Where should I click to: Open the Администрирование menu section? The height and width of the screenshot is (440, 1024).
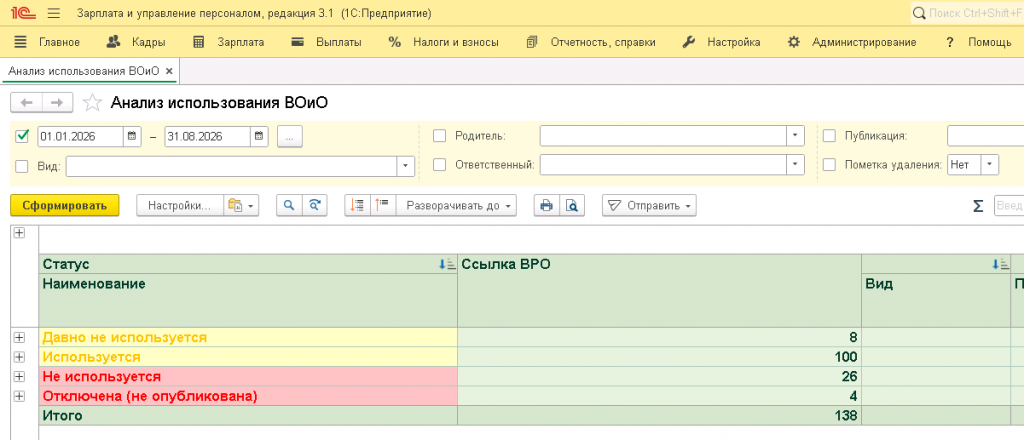pos(852,42)
